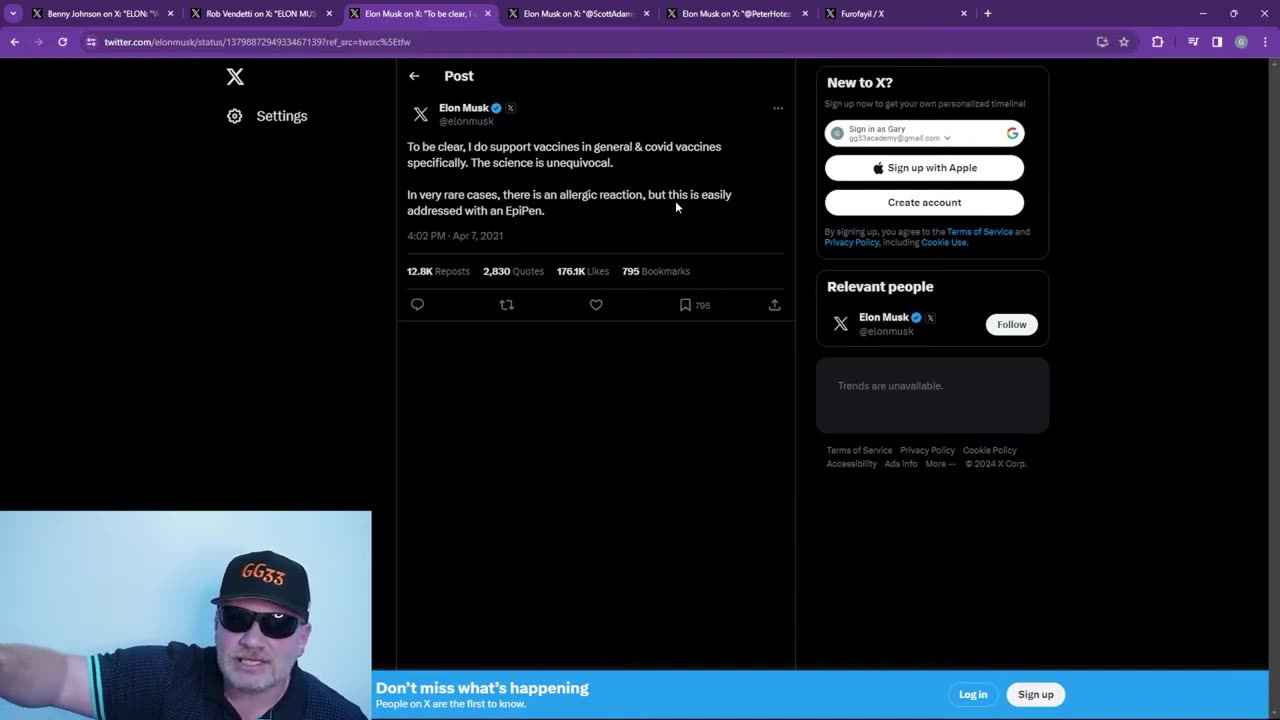Bookmark this page with the star icon
1280x720 pixels.
(x=1124, y=42)
